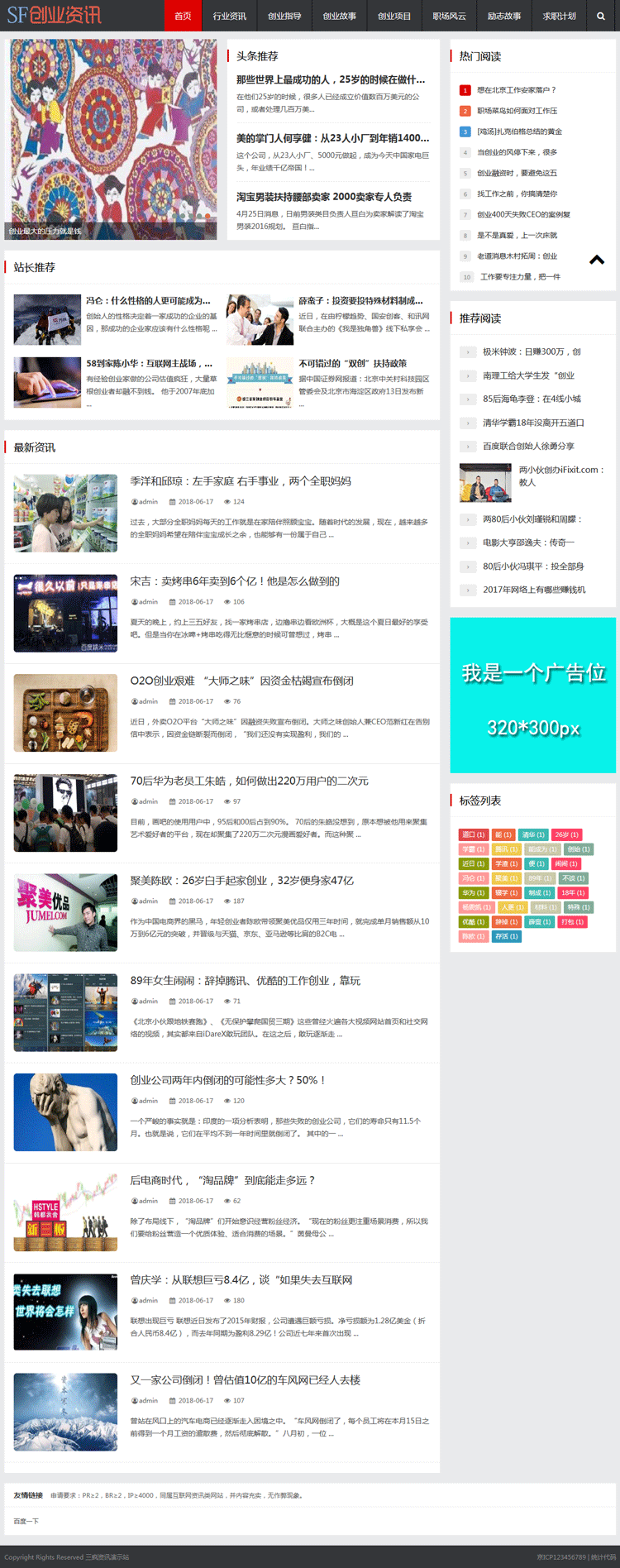
Task: Open the 职场风云 navigation item
Action: (449, 16)
